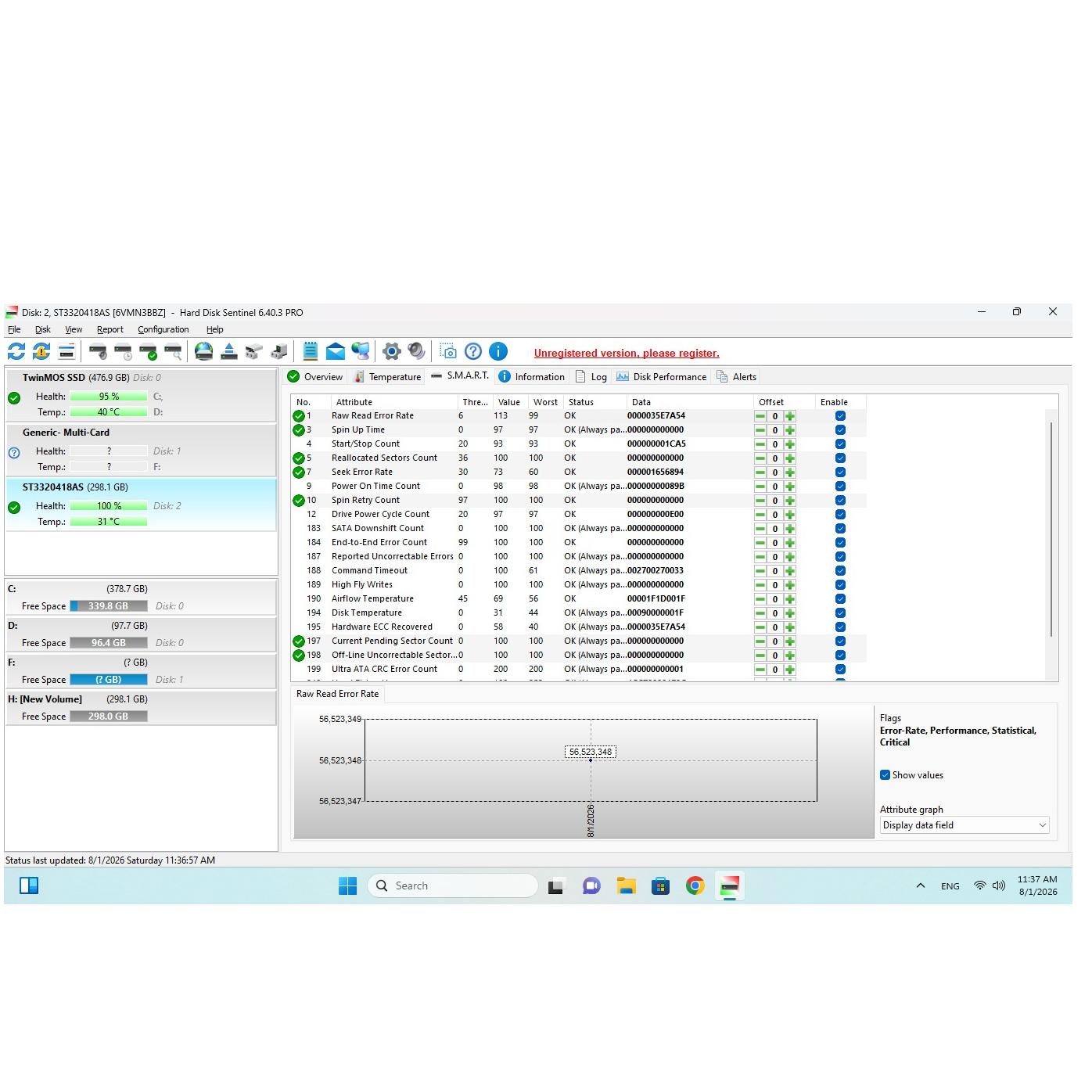Disable the Raw Read Error Rate attribute checkbox
1092x1092 pixels.
(x=840, y=416)
